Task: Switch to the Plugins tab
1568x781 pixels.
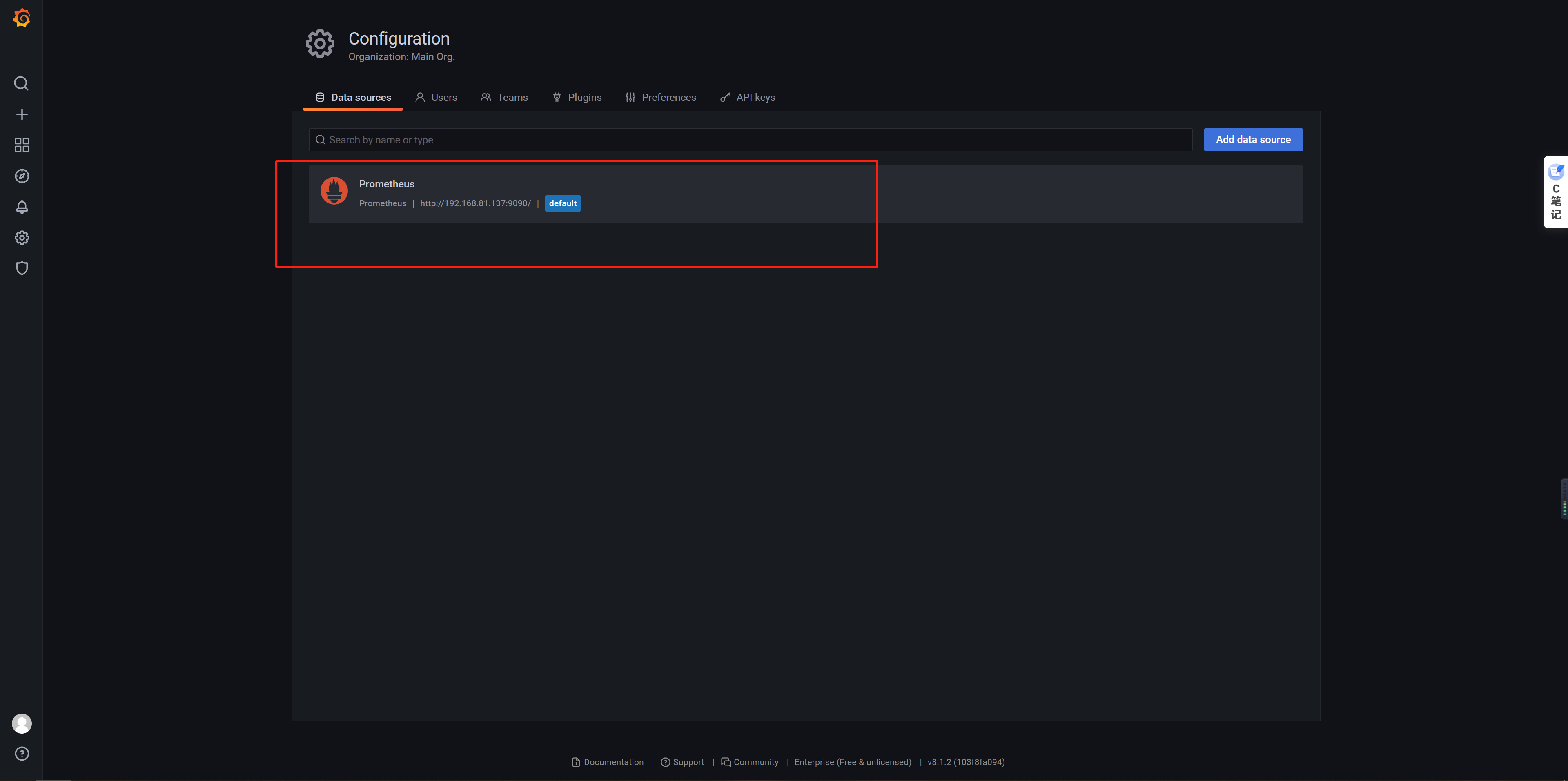Action: (577, 97)
